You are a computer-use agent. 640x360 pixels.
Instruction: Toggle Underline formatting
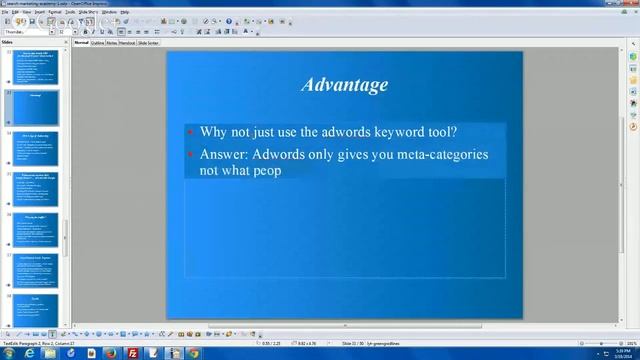pos(102,32)
